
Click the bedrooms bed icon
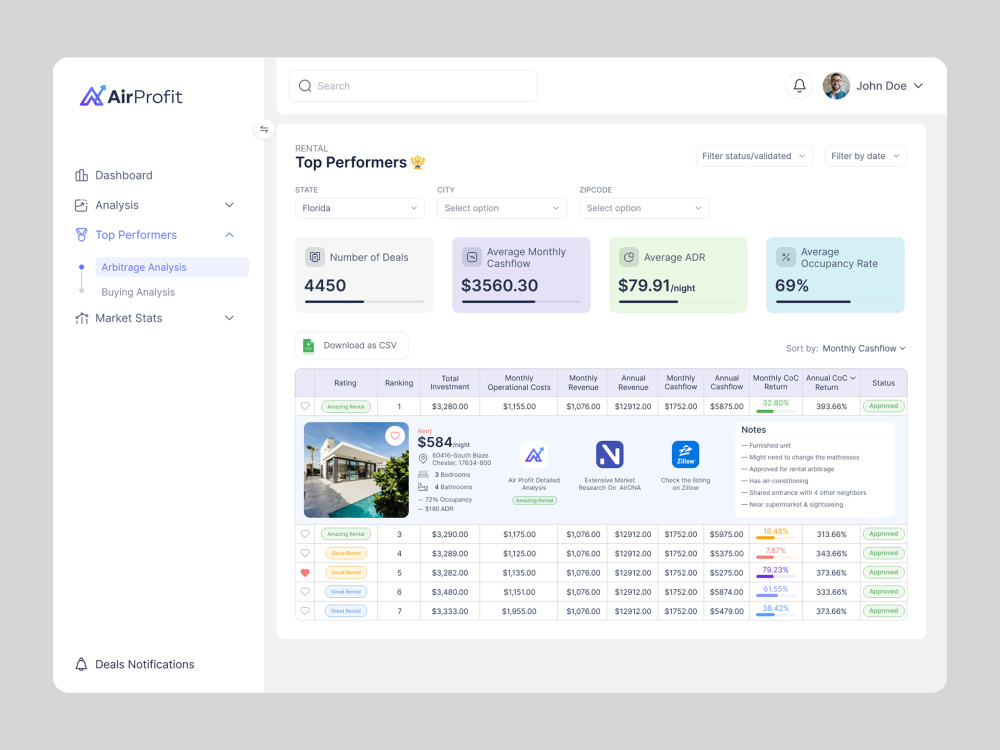tap(423, 474)
